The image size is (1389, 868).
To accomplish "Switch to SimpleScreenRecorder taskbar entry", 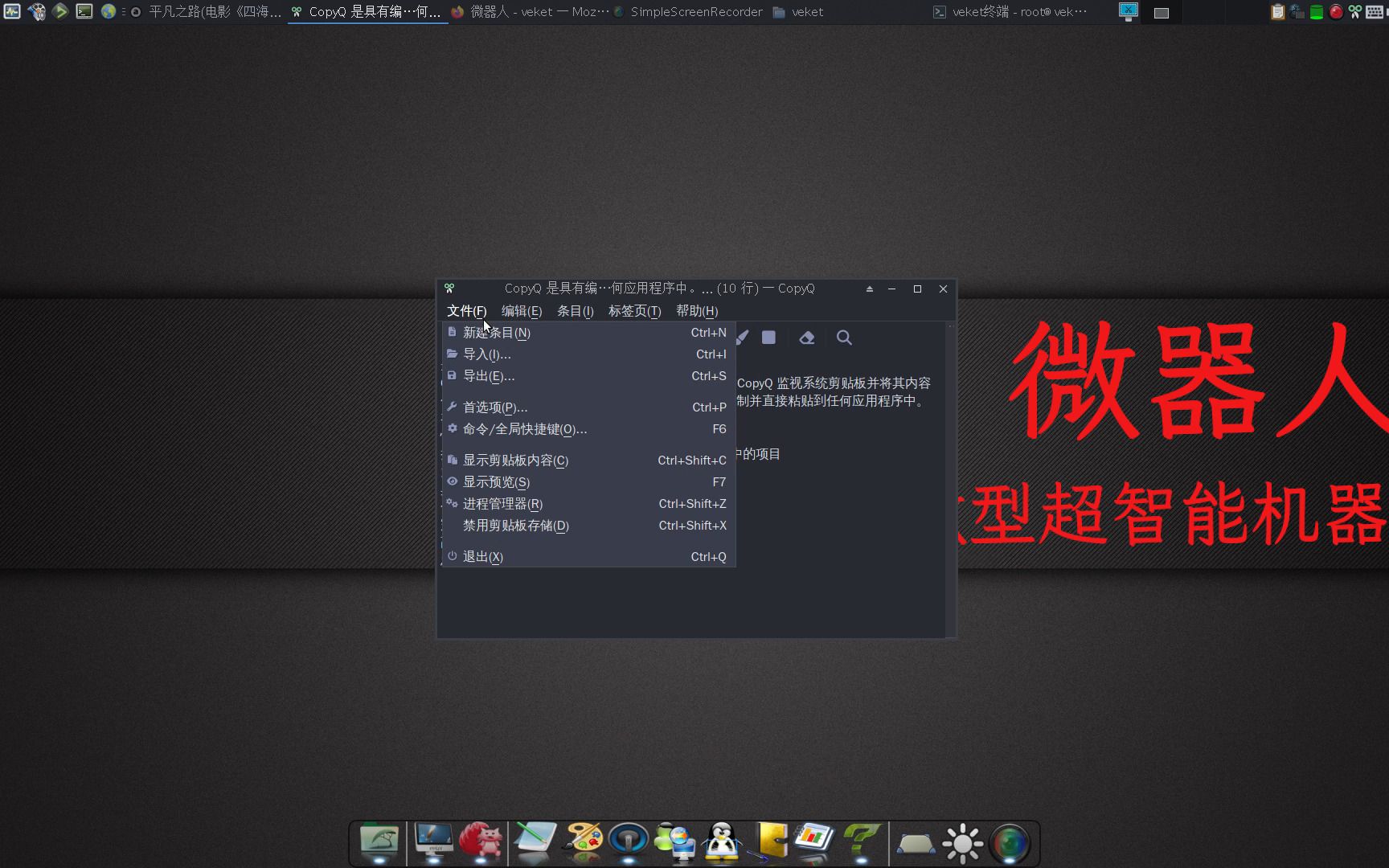I will [x=690, y=12].
